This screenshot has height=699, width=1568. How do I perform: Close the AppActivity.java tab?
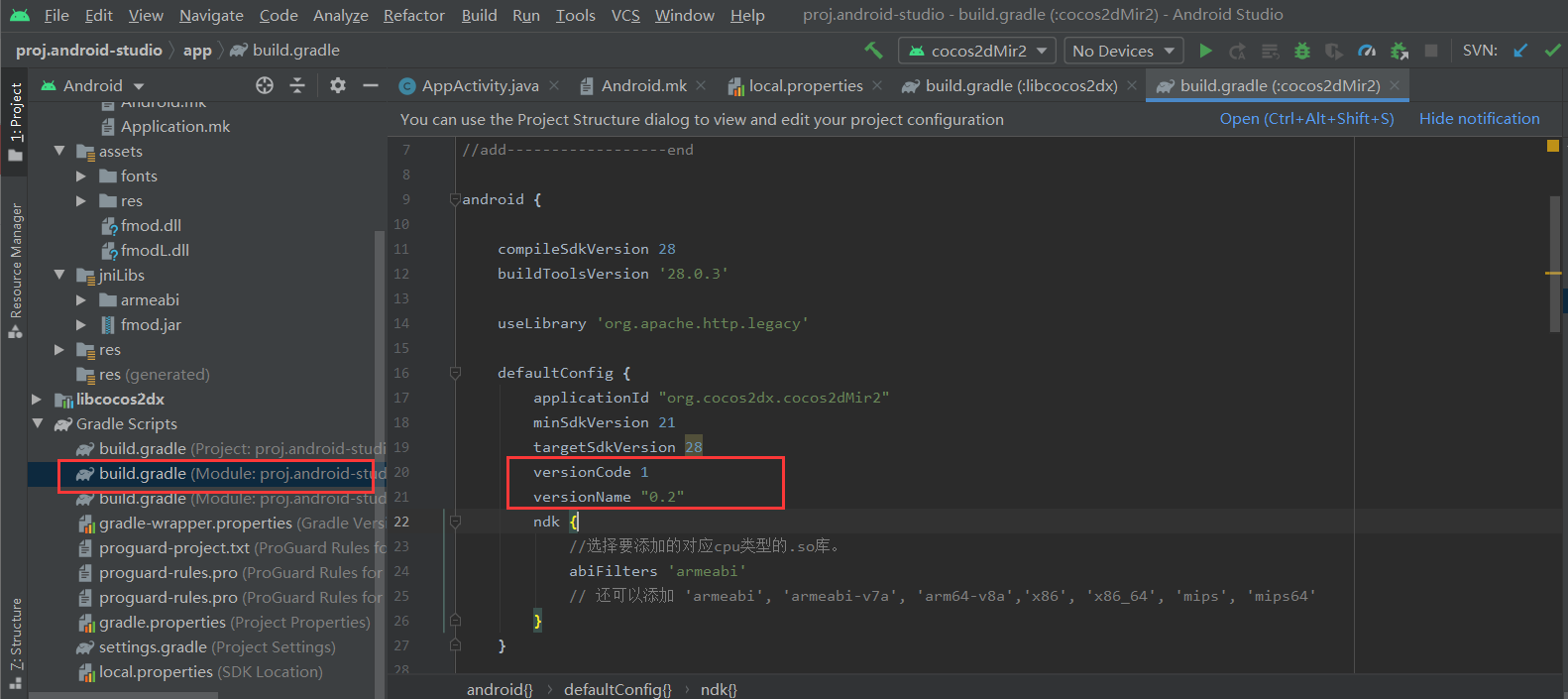(554, 85)
